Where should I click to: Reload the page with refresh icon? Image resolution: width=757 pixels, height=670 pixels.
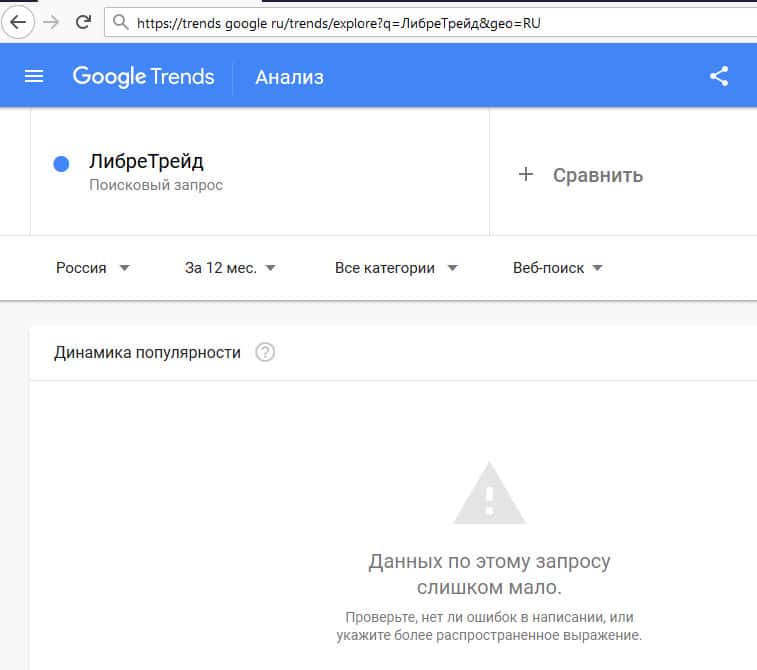(83, 21)
